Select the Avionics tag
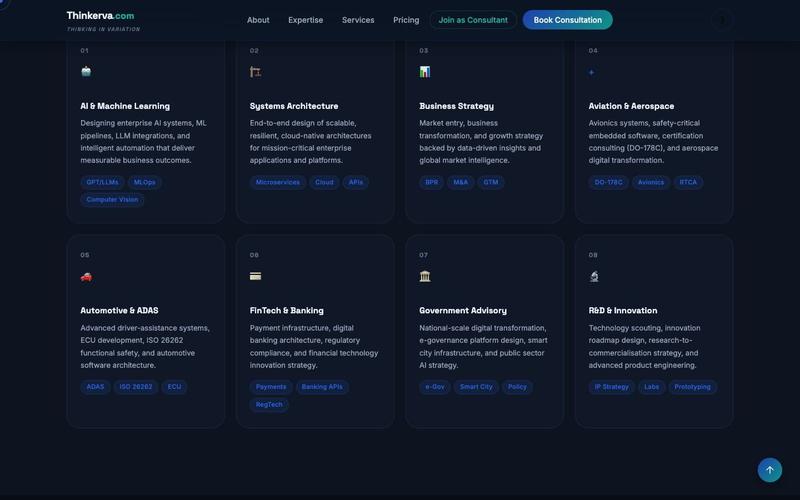 (651, 182)
